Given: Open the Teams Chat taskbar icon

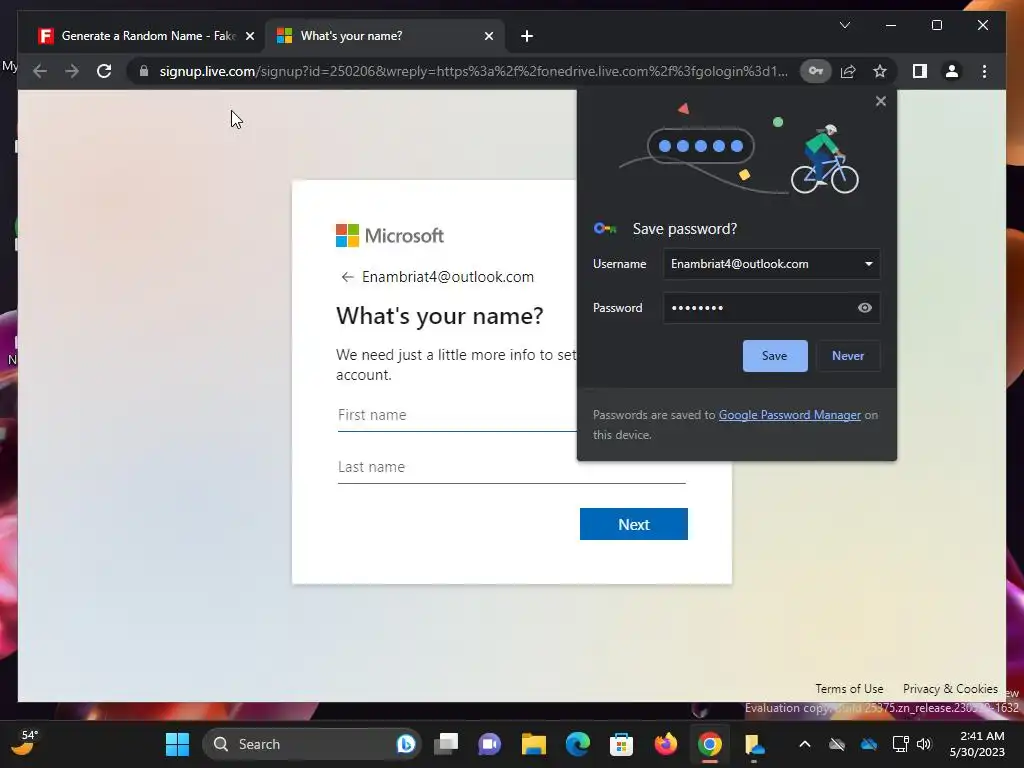Looking at the screenshot, I should point(490,744).
